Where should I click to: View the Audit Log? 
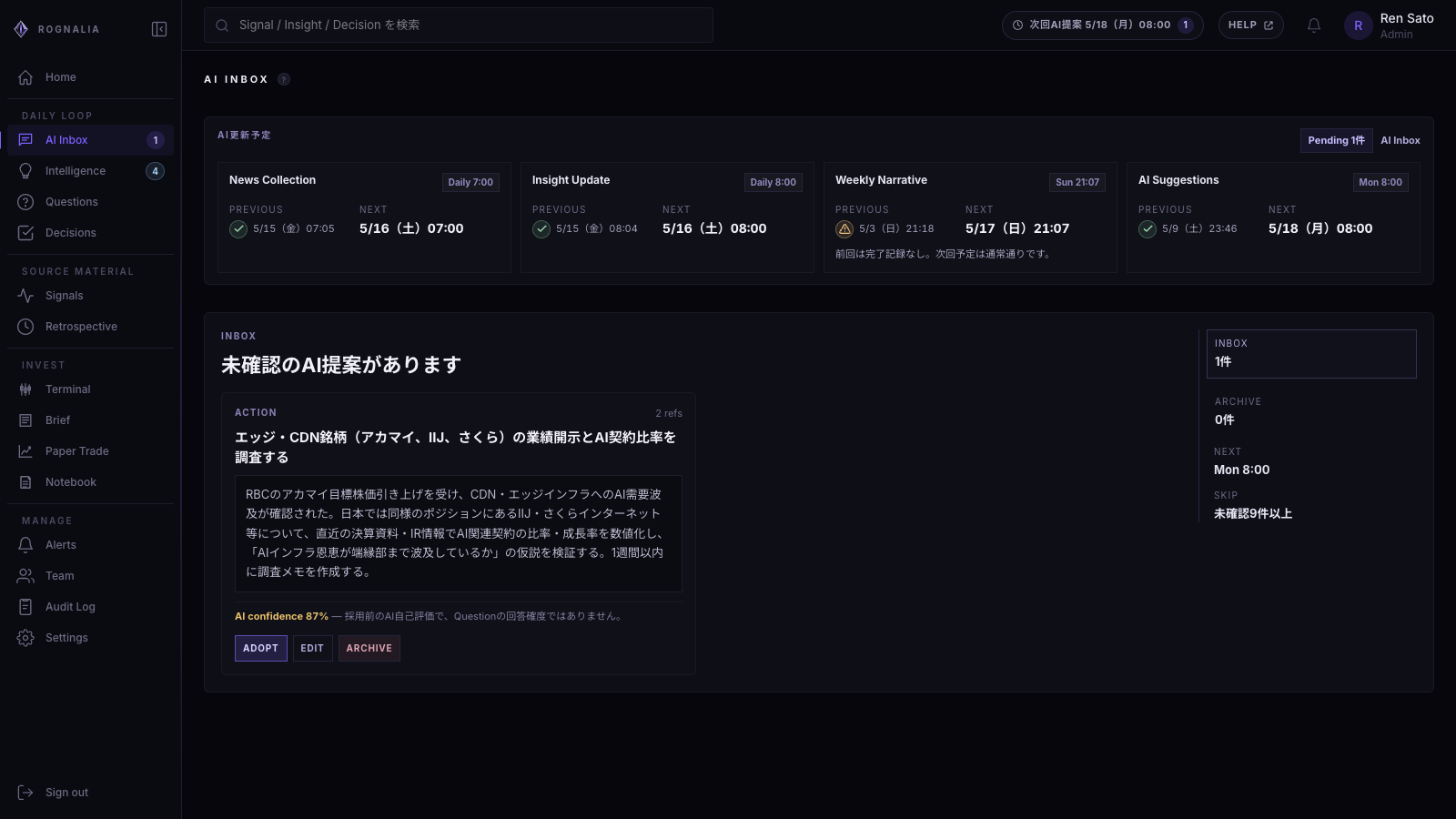coord(90,607)
